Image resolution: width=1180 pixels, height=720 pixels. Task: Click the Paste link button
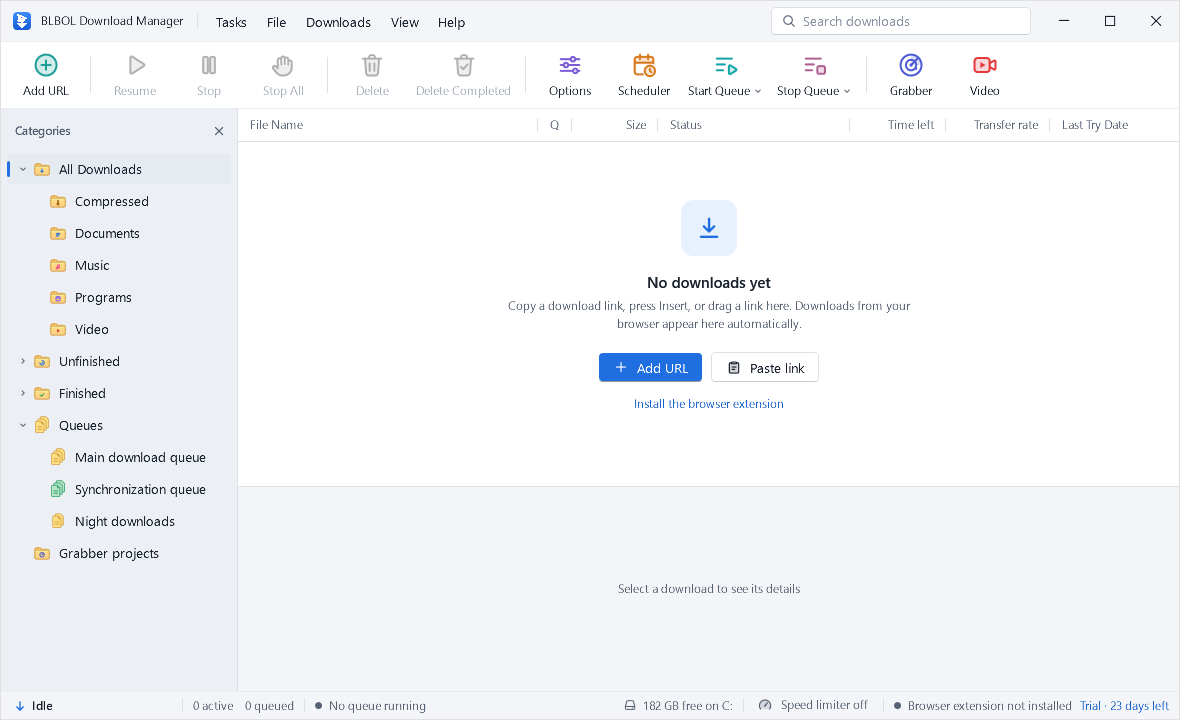[x=765, y=368]
